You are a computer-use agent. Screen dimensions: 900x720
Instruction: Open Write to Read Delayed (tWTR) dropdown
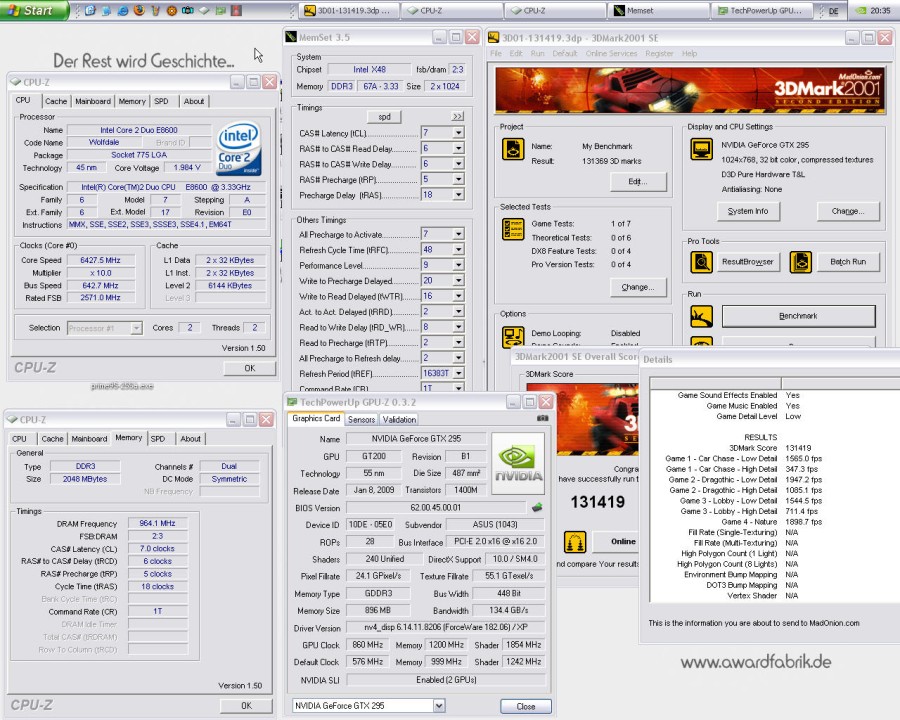point(458,296)
